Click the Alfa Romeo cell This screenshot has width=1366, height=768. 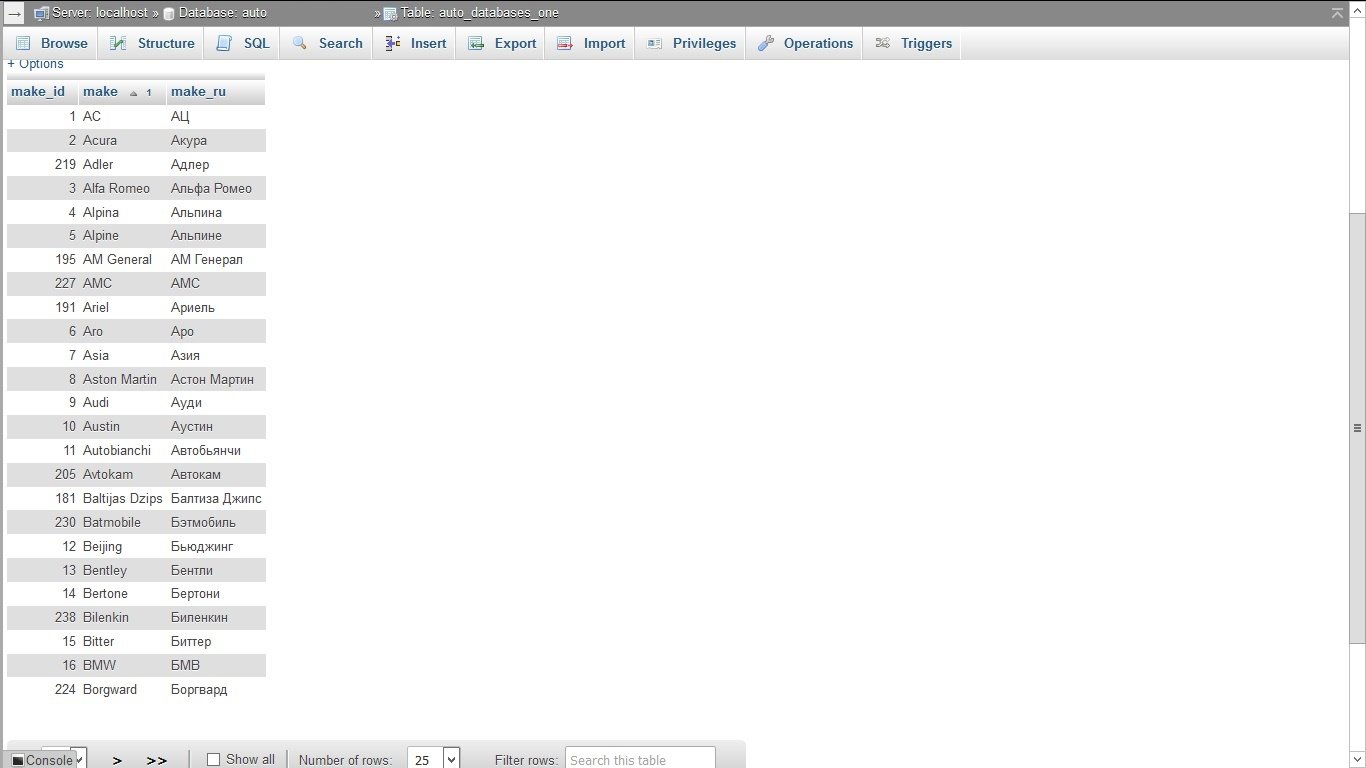[122, 189]
